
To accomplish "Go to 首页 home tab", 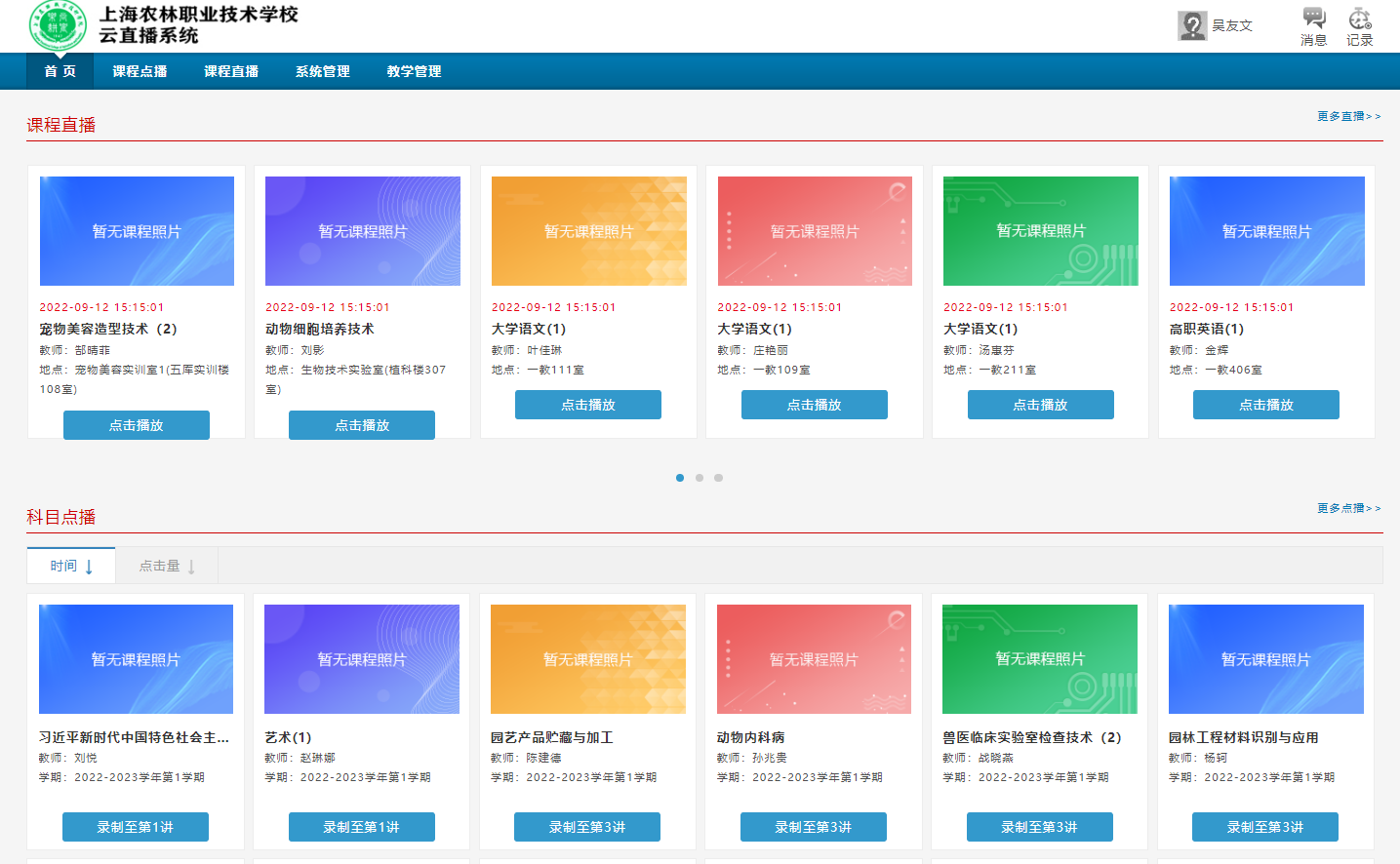I will (60, 71).
